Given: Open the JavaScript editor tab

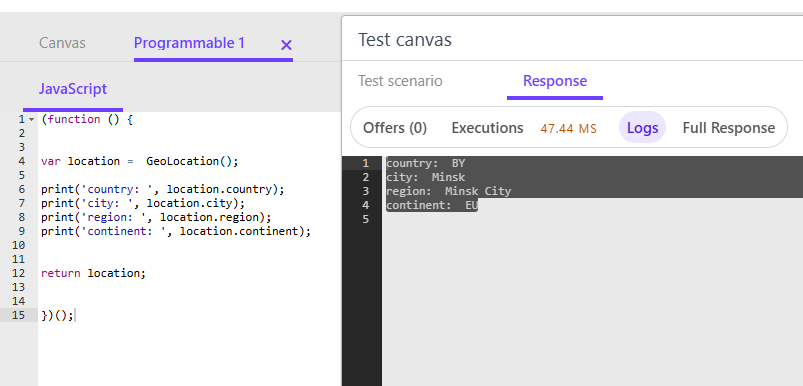Looking at the screenshot, I should (73, 89).
